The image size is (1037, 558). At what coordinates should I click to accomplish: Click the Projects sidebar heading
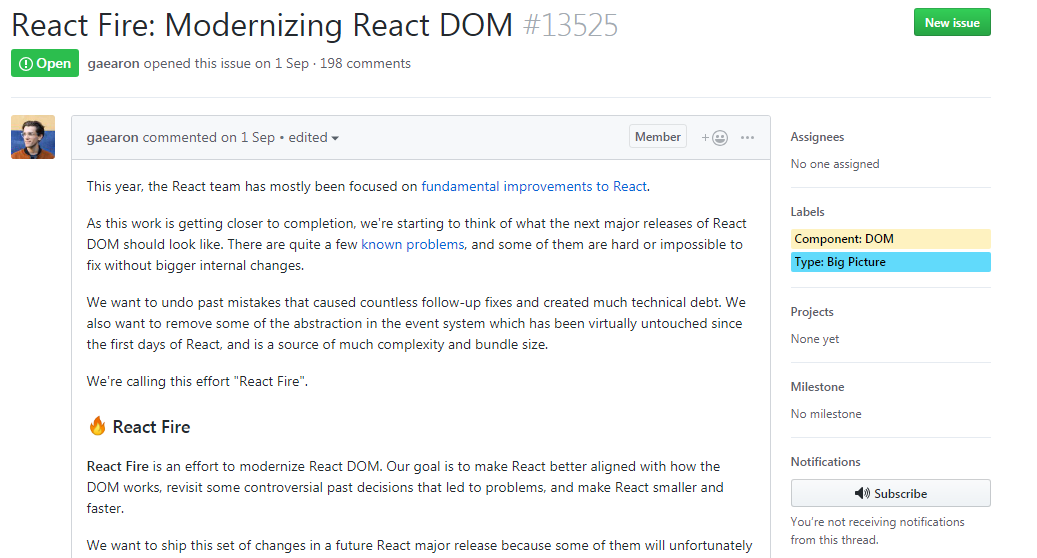pos(811,312)
